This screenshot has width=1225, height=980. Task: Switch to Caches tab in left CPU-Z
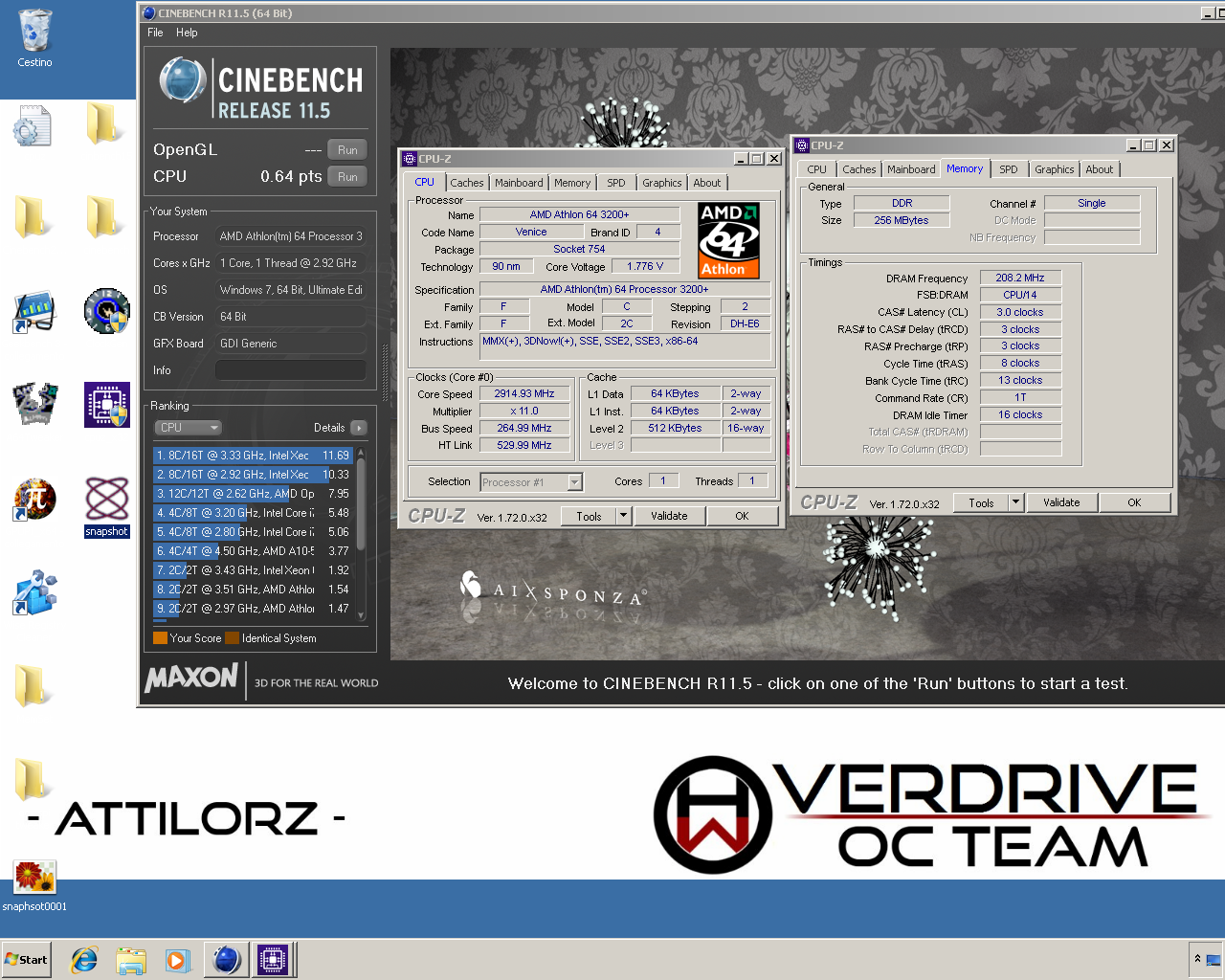point(467,183)
